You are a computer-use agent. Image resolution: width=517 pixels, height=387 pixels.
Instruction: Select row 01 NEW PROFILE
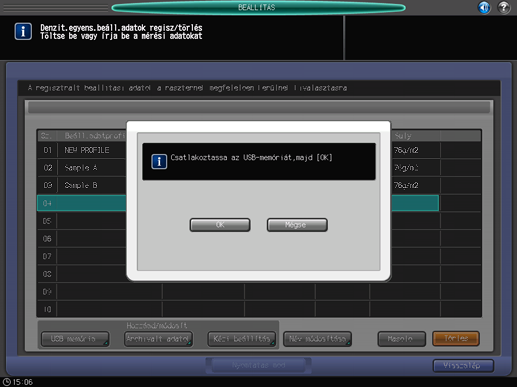coord(82,150)
